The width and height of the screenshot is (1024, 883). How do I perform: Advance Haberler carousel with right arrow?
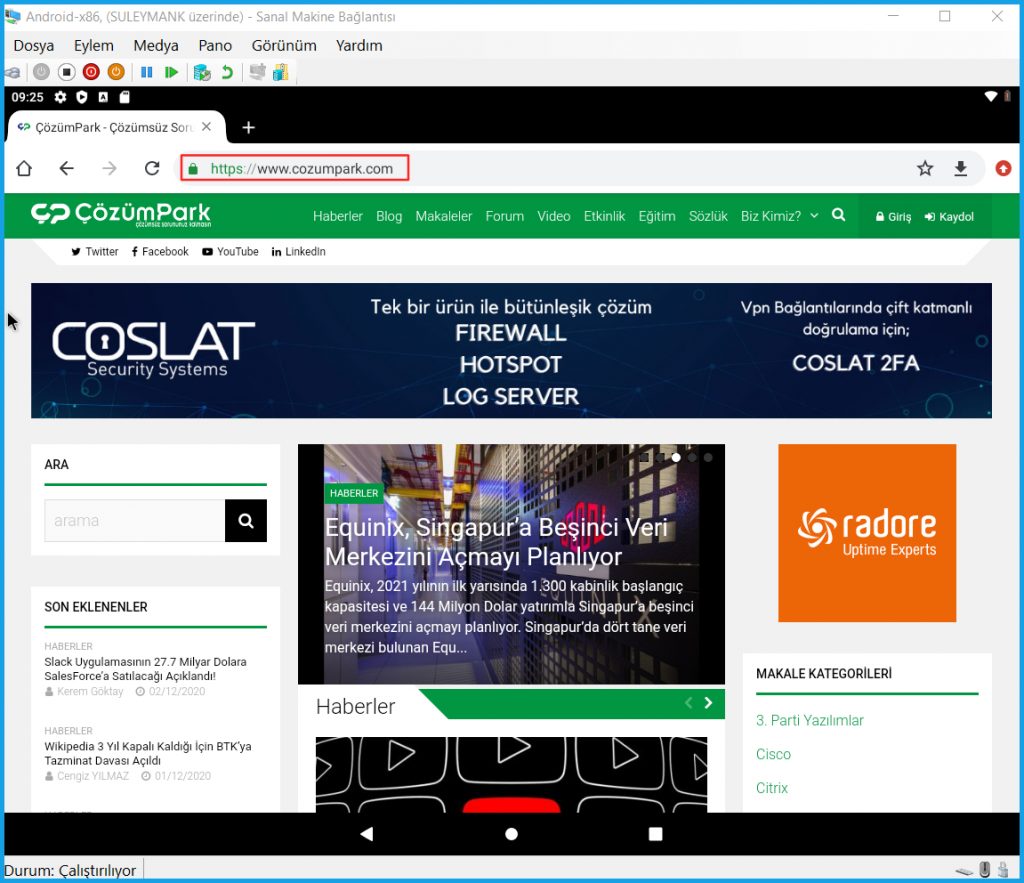coord(708,703)
